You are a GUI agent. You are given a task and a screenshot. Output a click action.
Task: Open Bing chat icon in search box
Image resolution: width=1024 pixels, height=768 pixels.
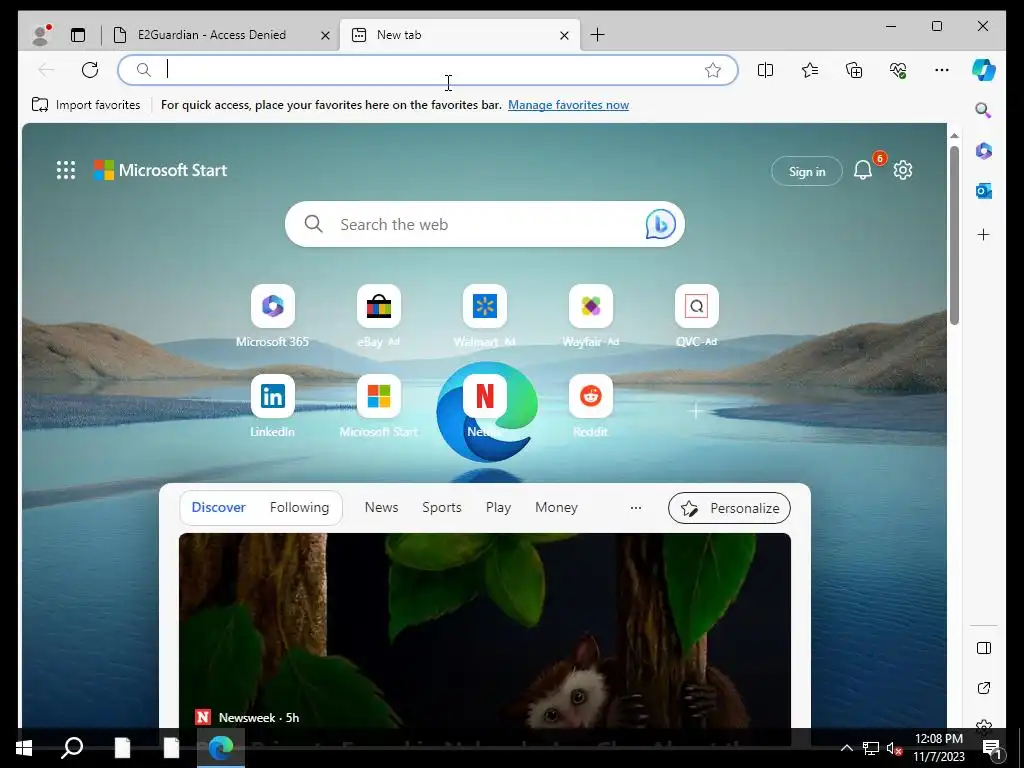click(x=660, y=225)
